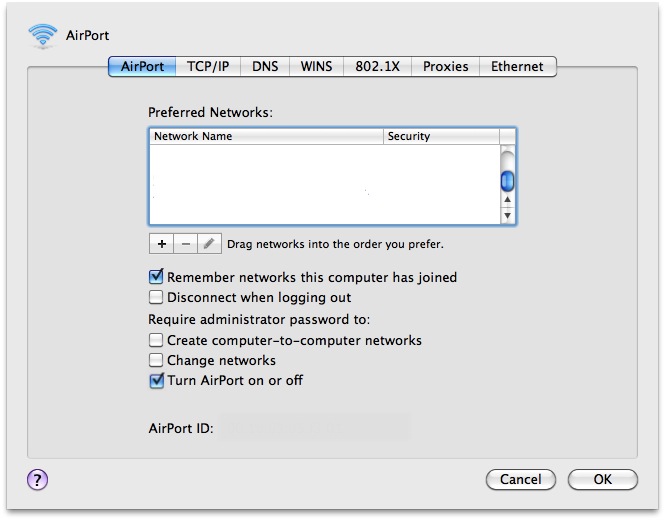Click the scrollbar down arrow
665x520 pixels.
(x=507, y=215)
